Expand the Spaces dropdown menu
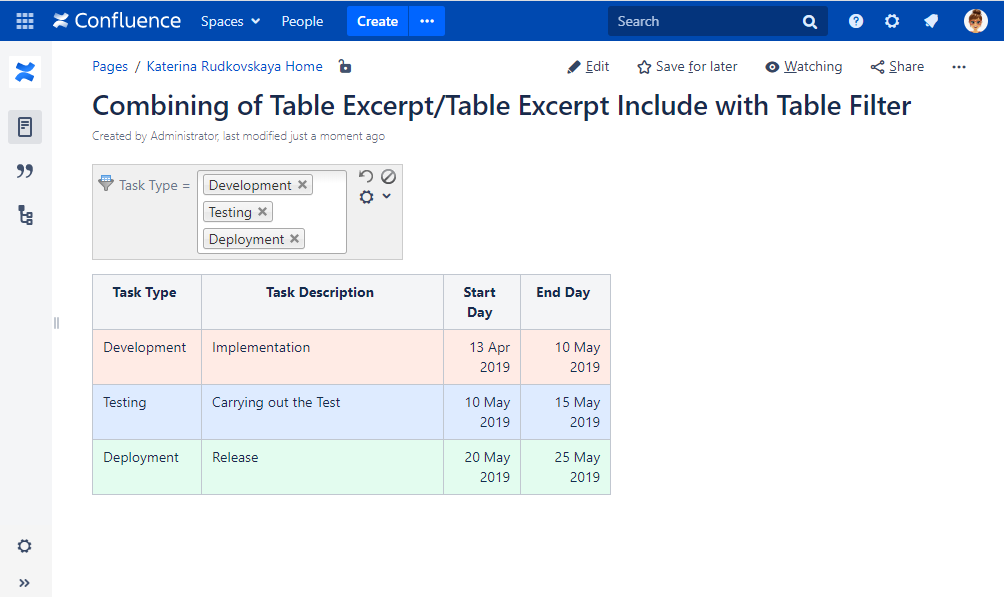This screenshot has height=597, width=1004. [x=230, y=21]
